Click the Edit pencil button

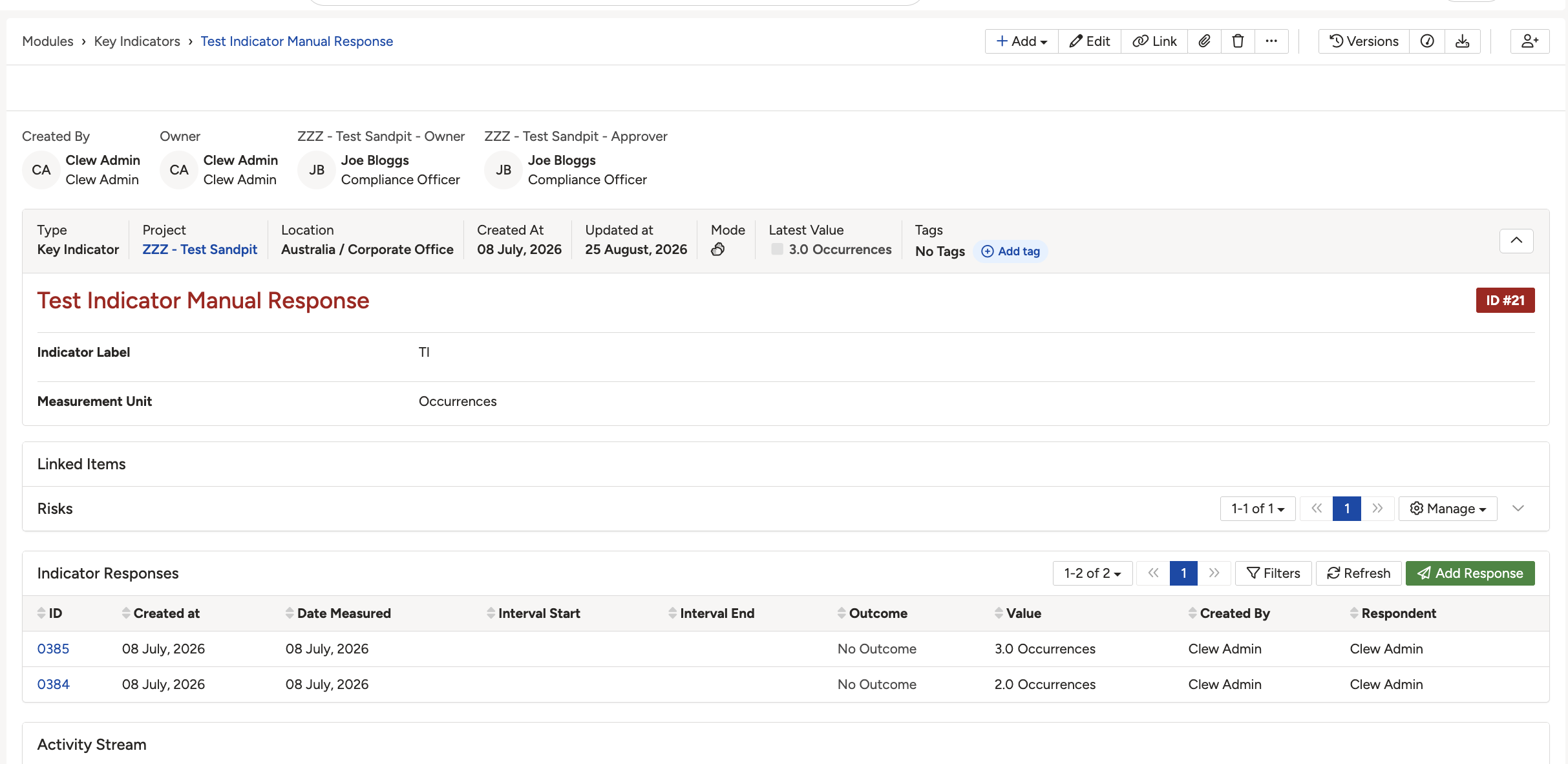(x=1090, y=41)
